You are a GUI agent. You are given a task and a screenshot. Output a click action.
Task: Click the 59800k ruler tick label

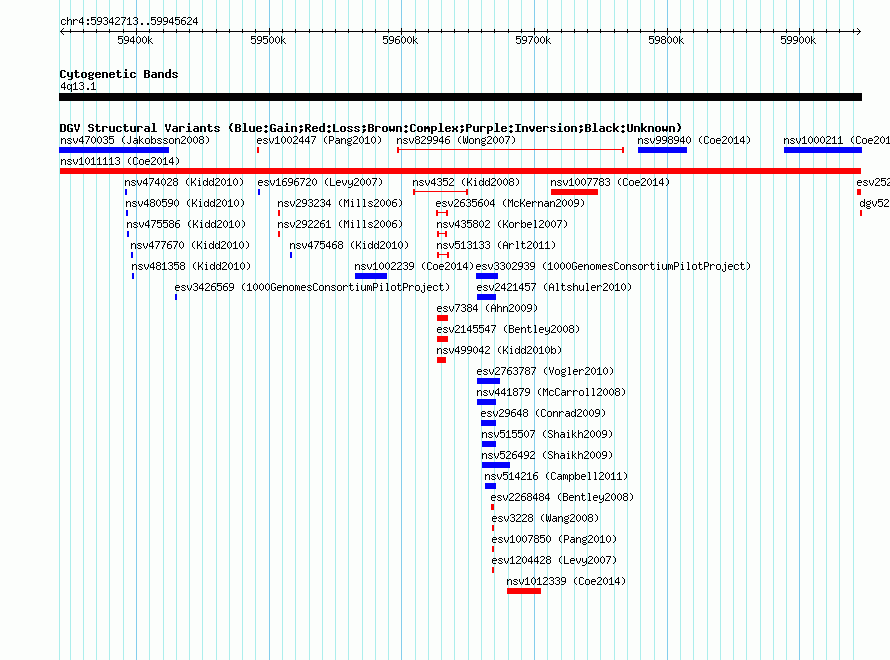pyautogui.click(x=666, y=40)
